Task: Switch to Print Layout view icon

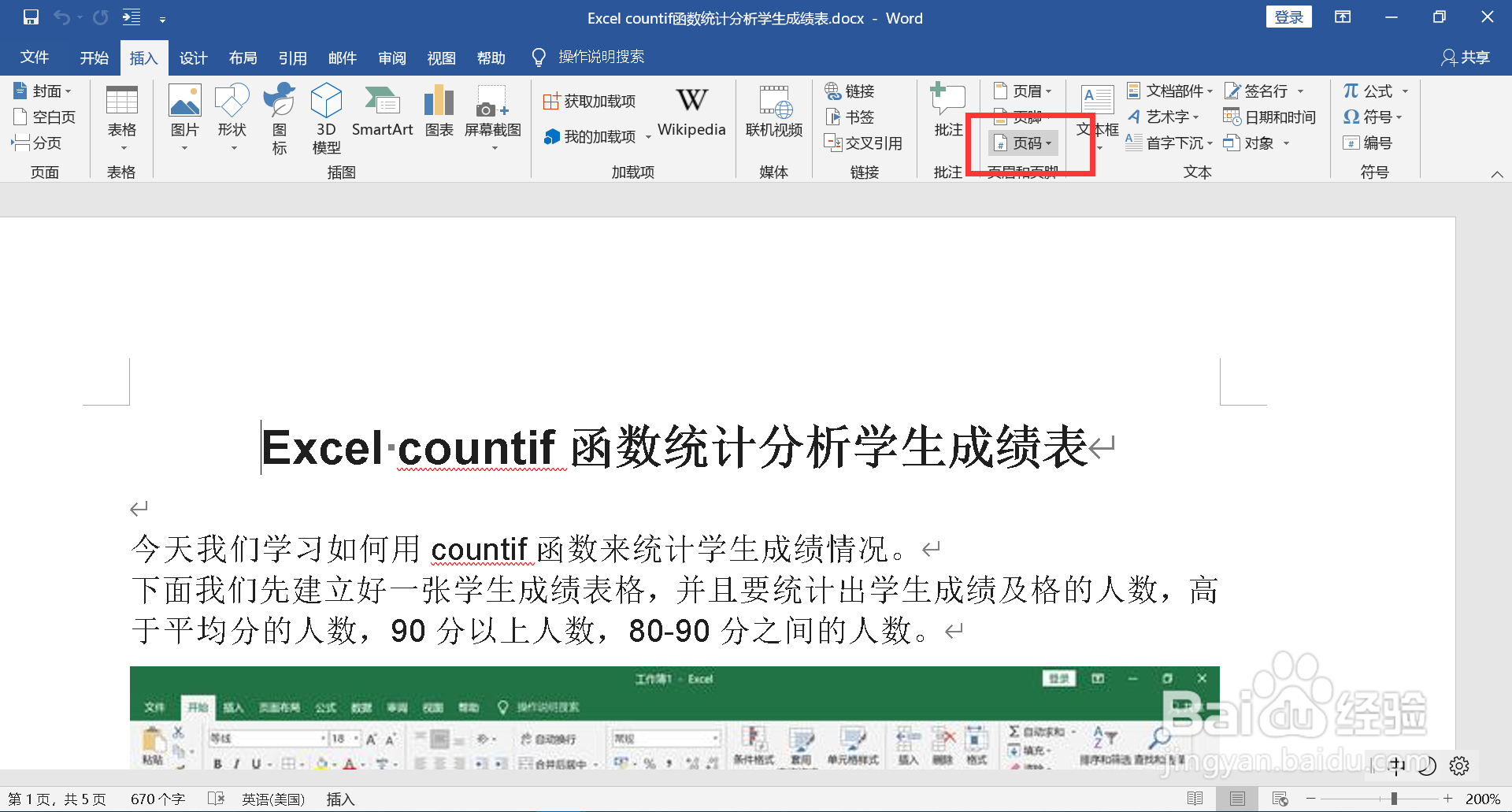Action: point(1237,799)
